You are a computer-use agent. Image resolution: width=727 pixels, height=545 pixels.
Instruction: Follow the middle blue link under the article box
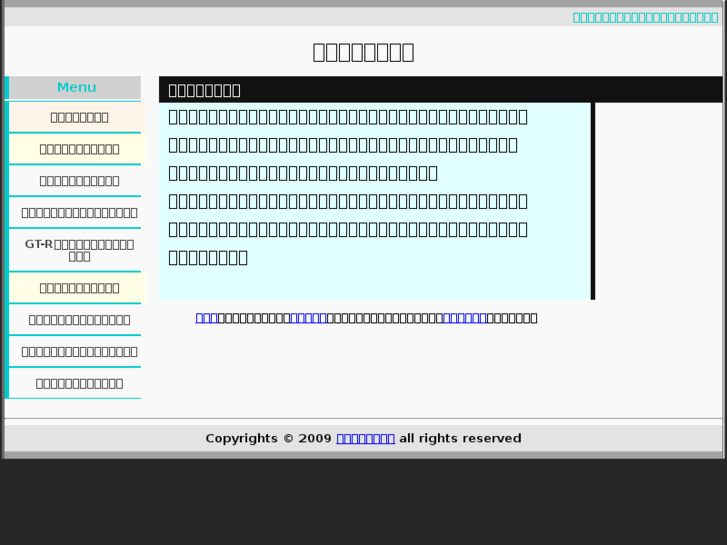point(308,318)
